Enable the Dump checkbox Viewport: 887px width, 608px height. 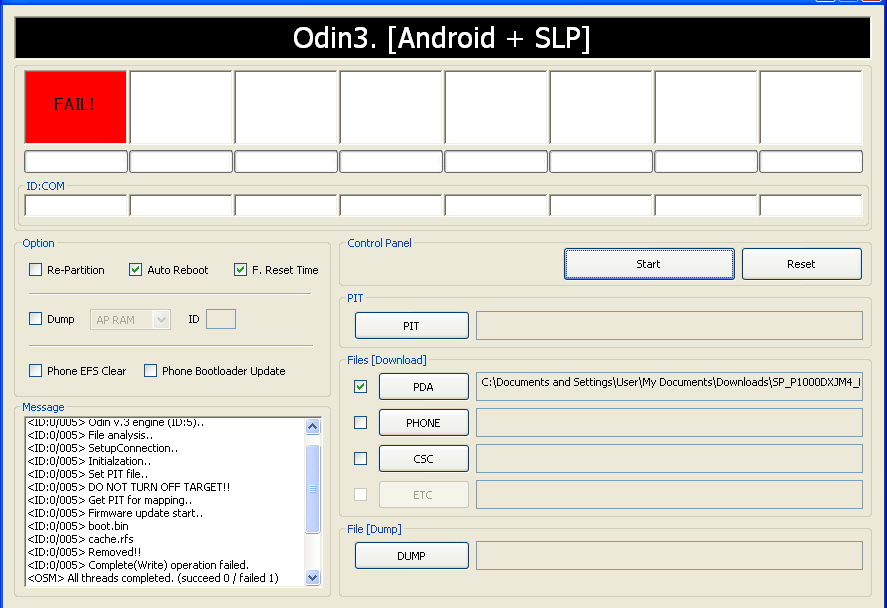[36, 319]
